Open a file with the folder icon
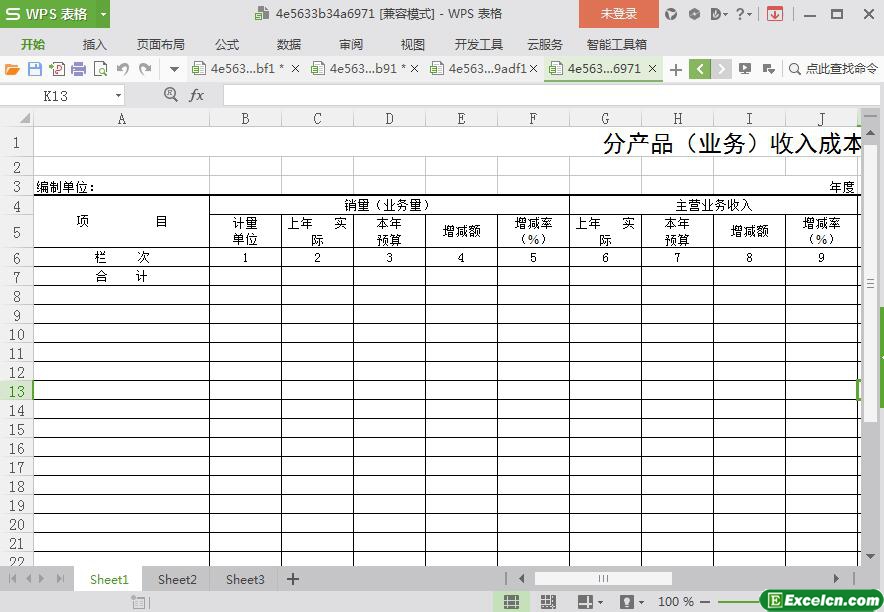Screen dimensions: 884x612 click(x=12, y=69)
